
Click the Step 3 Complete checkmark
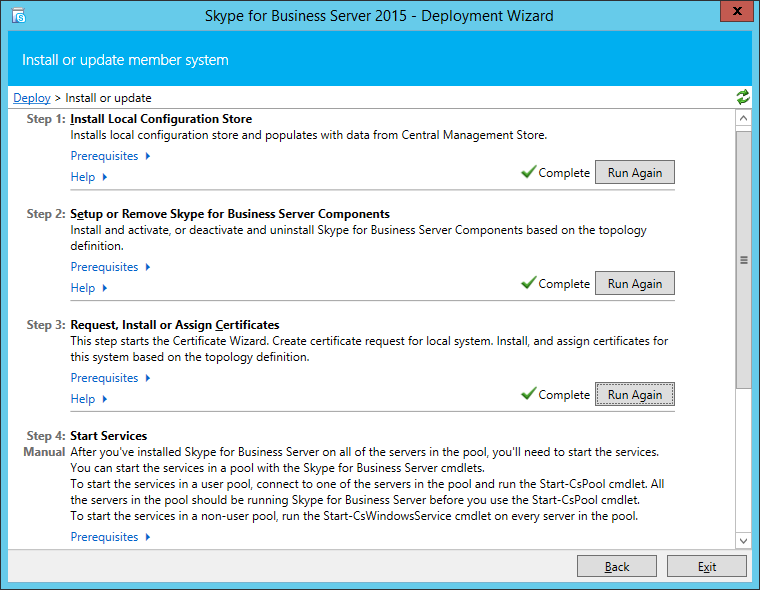(x=528, y=394)
